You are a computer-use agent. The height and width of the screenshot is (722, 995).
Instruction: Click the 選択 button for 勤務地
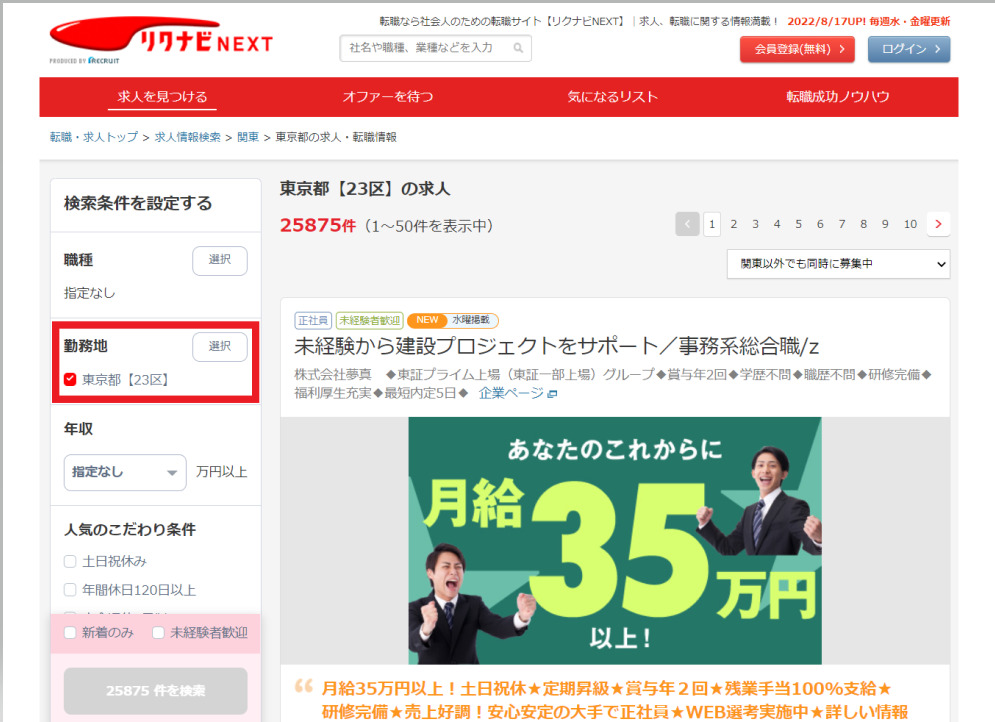point(220,346)
